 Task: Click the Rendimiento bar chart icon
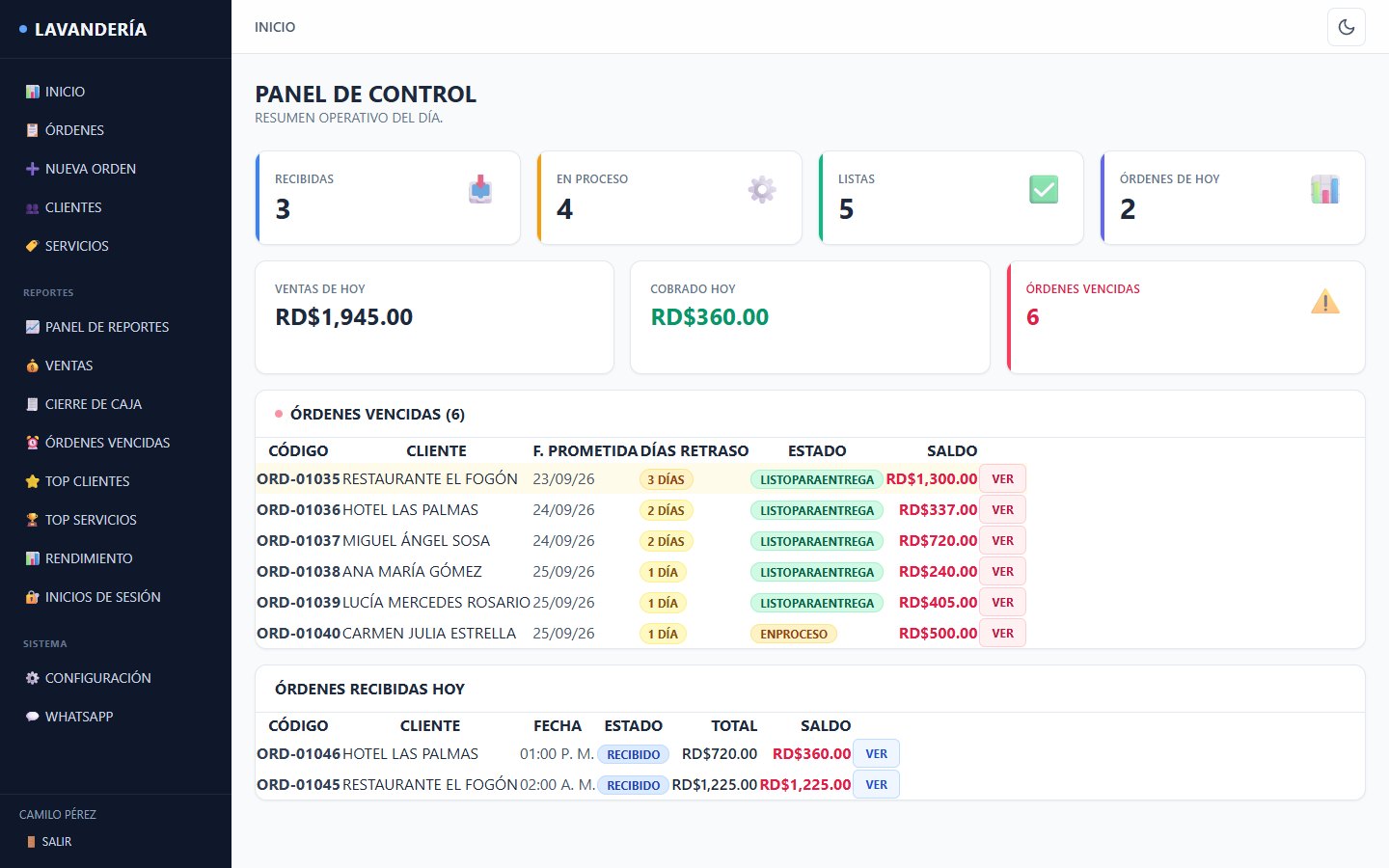tap(33, 558)
